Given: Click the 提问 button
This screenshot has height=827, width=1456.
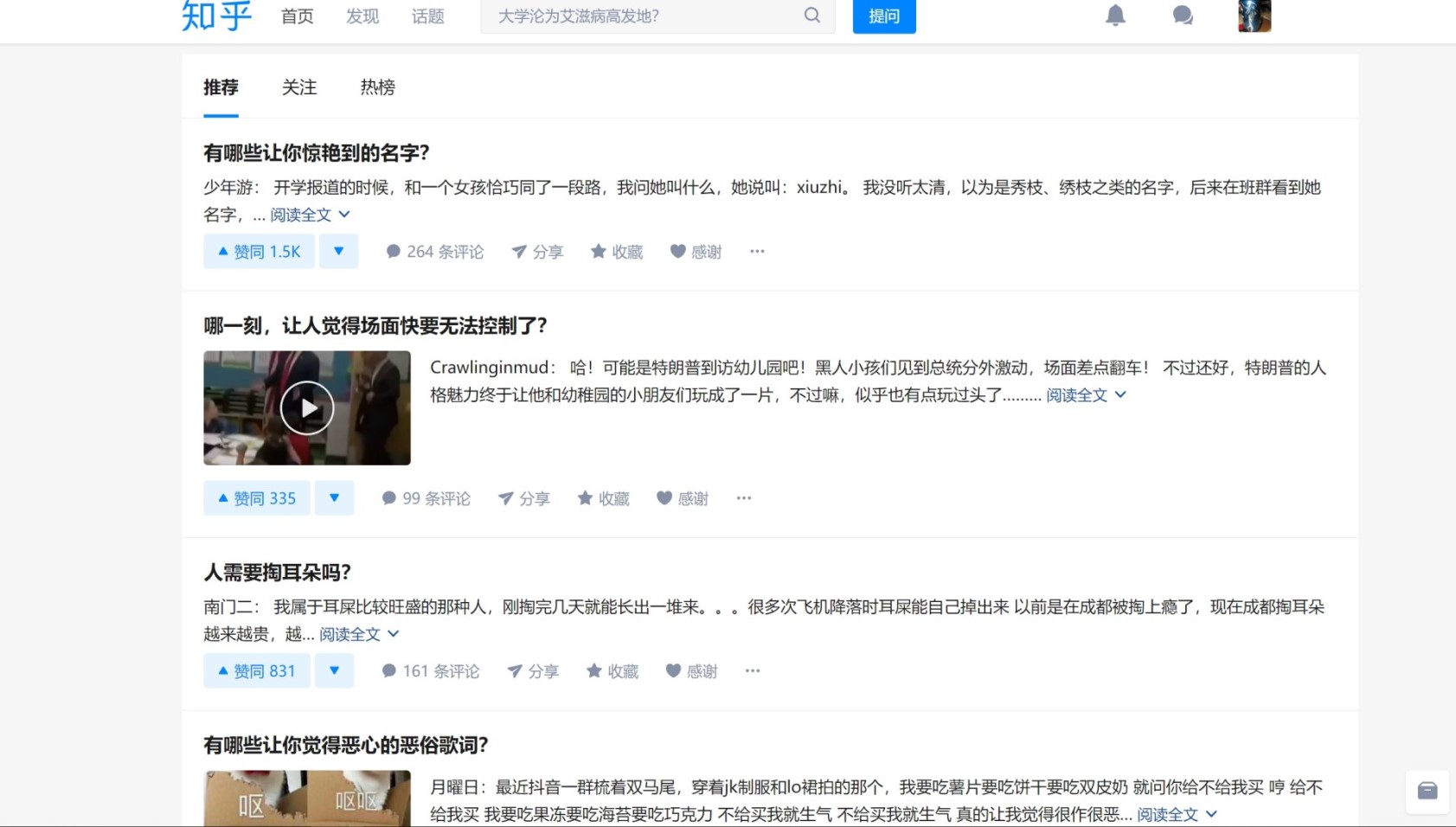Looking at the screenshot, I should coord(883,16).
